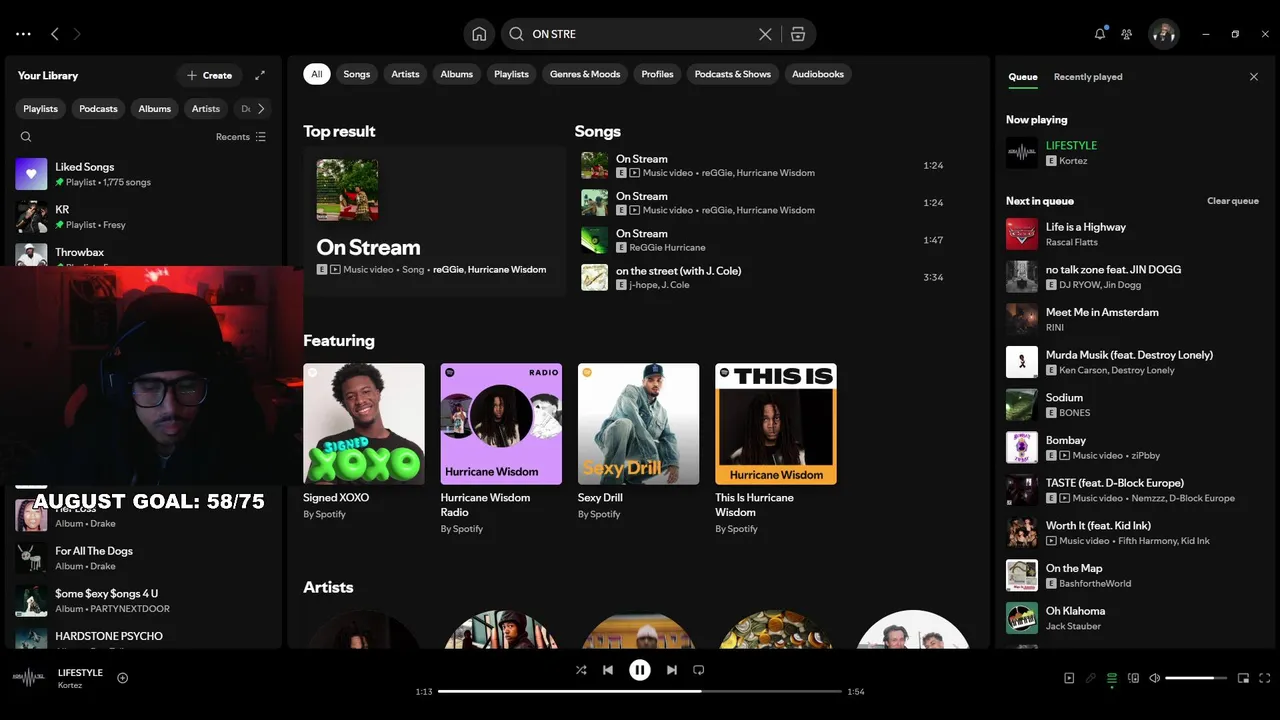The width and height of the screenshot is (1280, 720).
Task: Skip to previous track
Action: pos(608,670)
